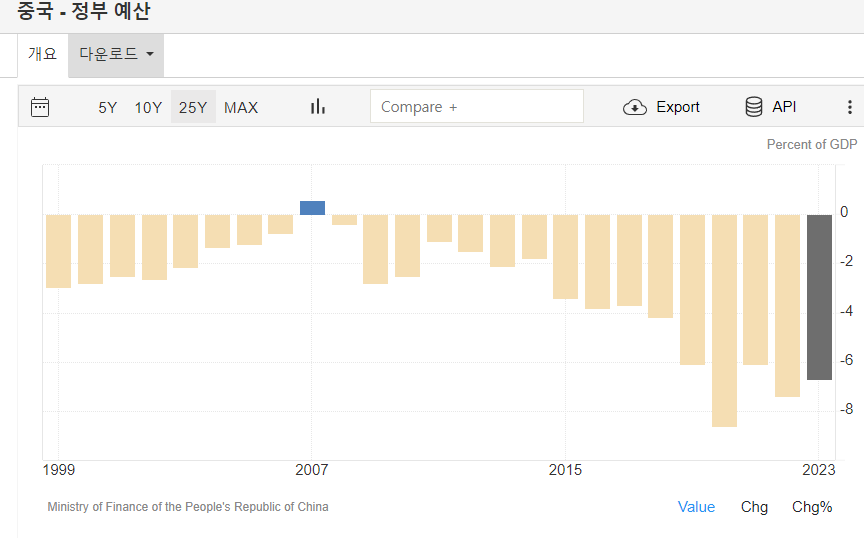Click the 1999 x-axis label
Viewport: 864px width, 538px height.
point(58,470)
